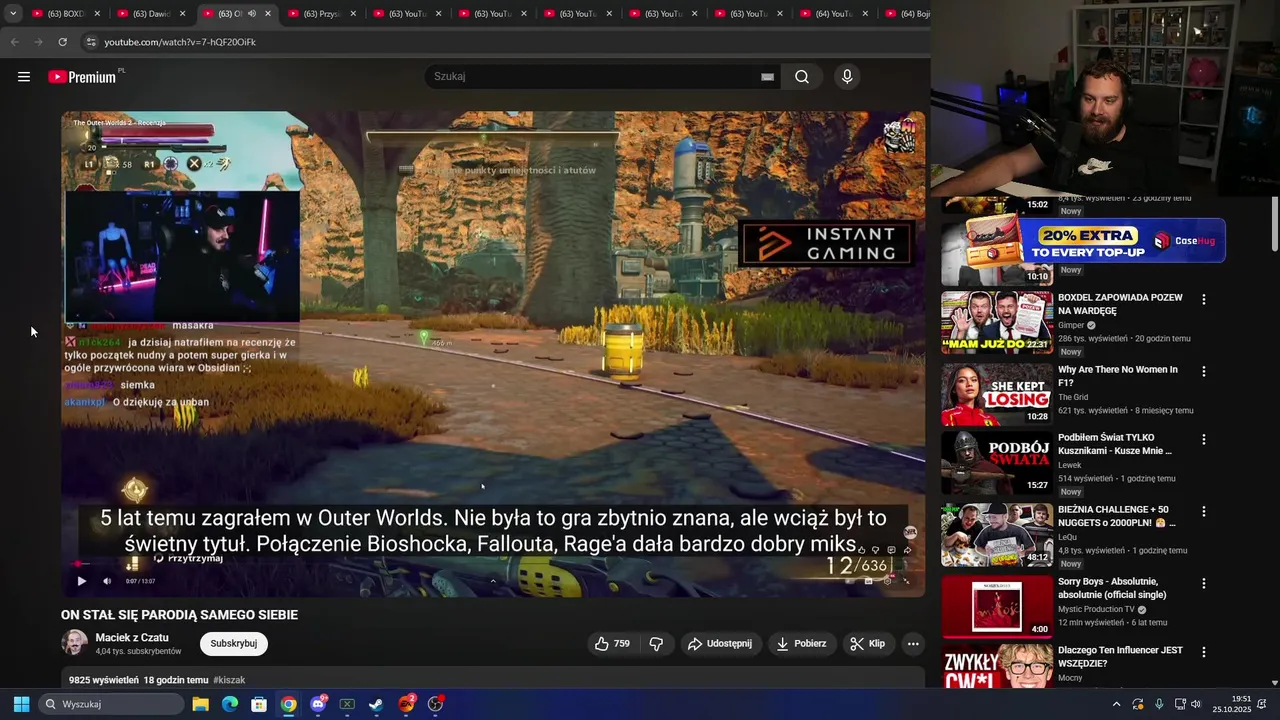The height and width of the screenshot is (720, 1280).
Task: Open the Chrome taskbar icon
Action: (288, 704)
